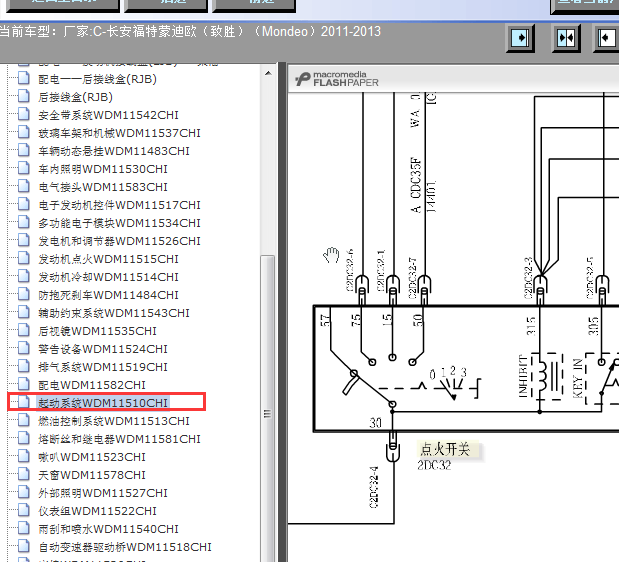Viewport: 619px width, 562px height.
Task: Open 发动机冷却WDM11514CHI
Action: point(108,277)
